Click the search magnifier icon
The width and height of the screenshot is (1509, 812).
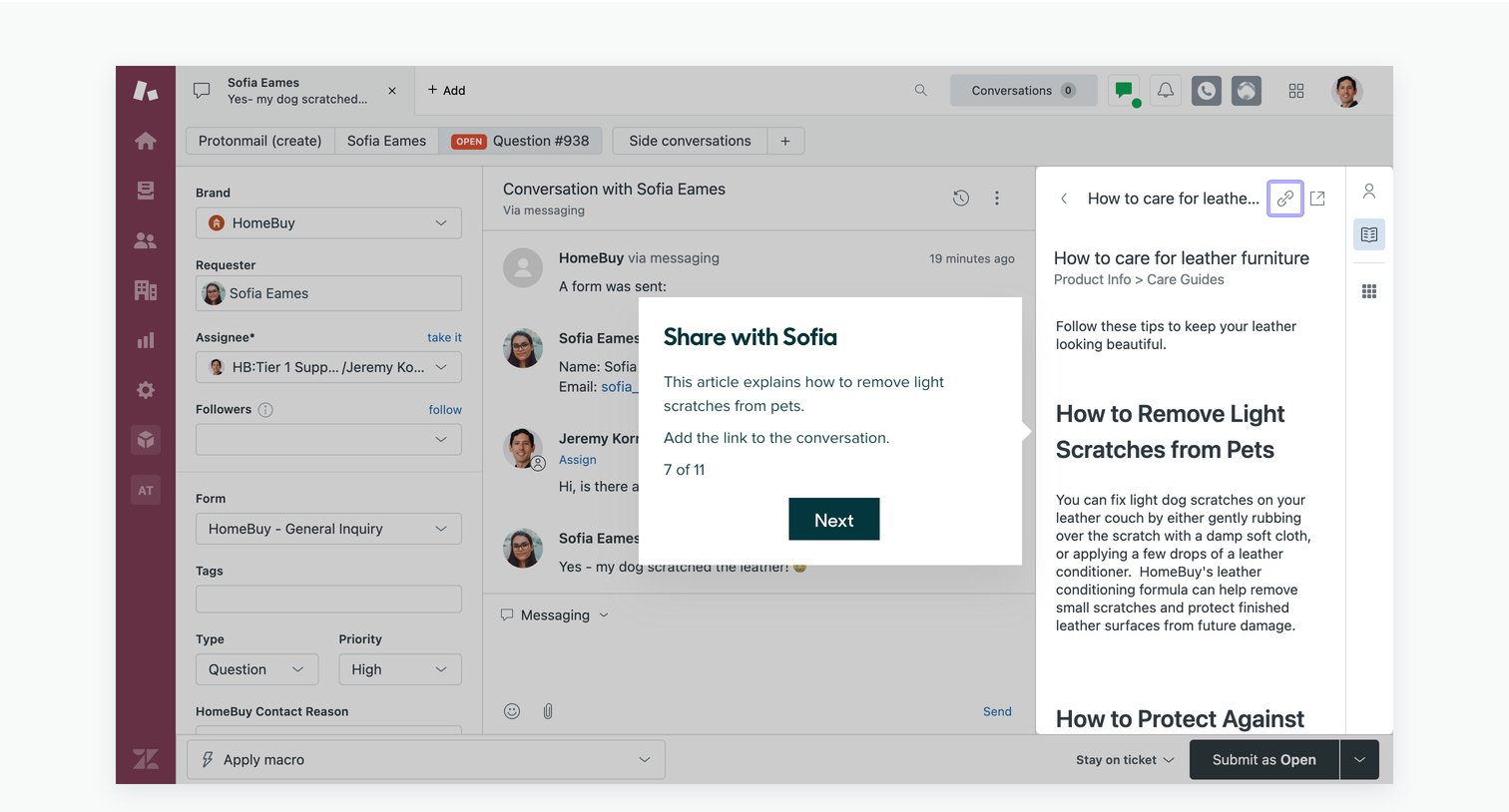click(920, 90)
